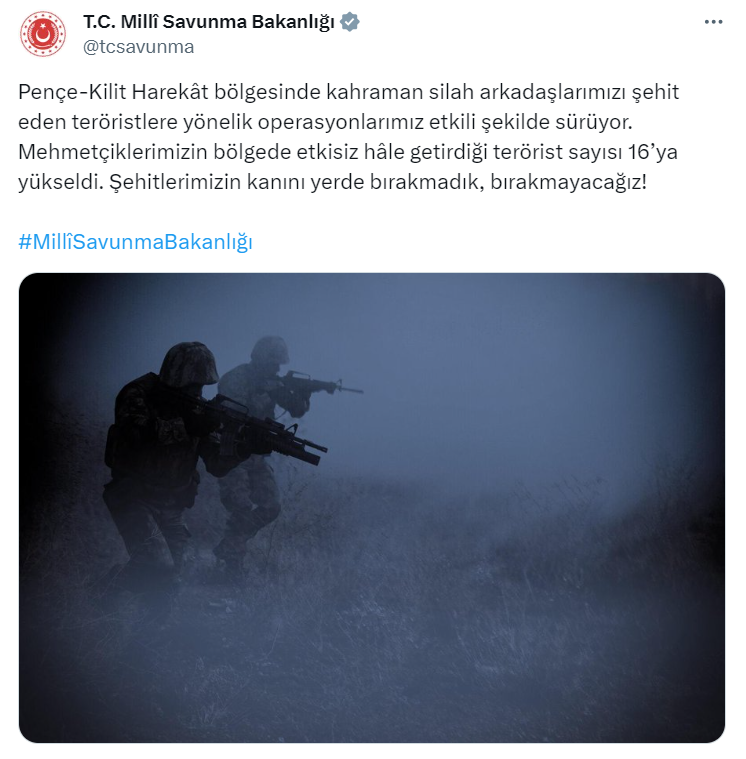
Task: Follow the #MillîSavunmaBakanlığı hashtag
Action: pyautogui.click(x=136, y=242)
